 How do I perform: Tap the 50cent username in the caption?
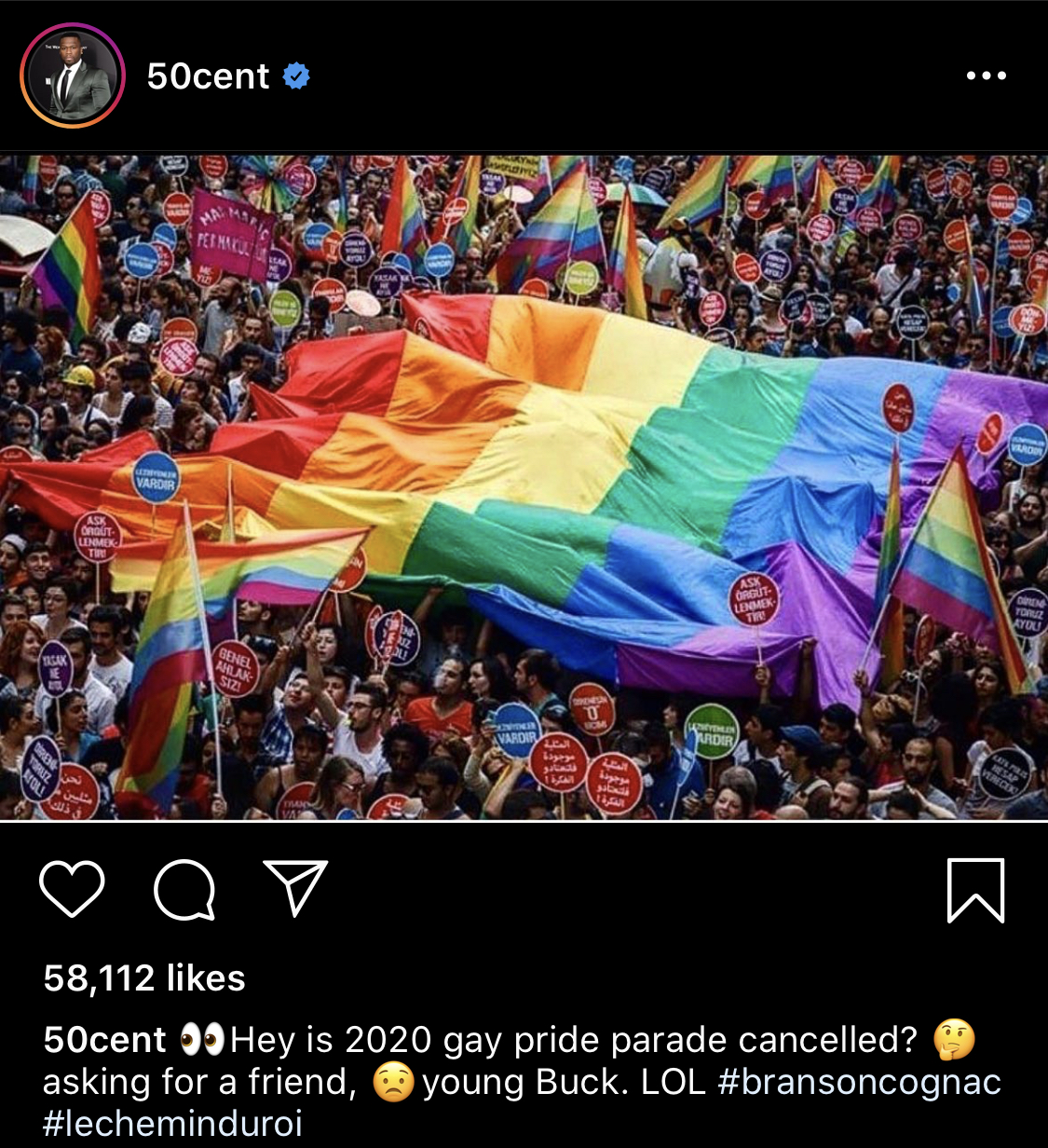(x=104, y=1039)
